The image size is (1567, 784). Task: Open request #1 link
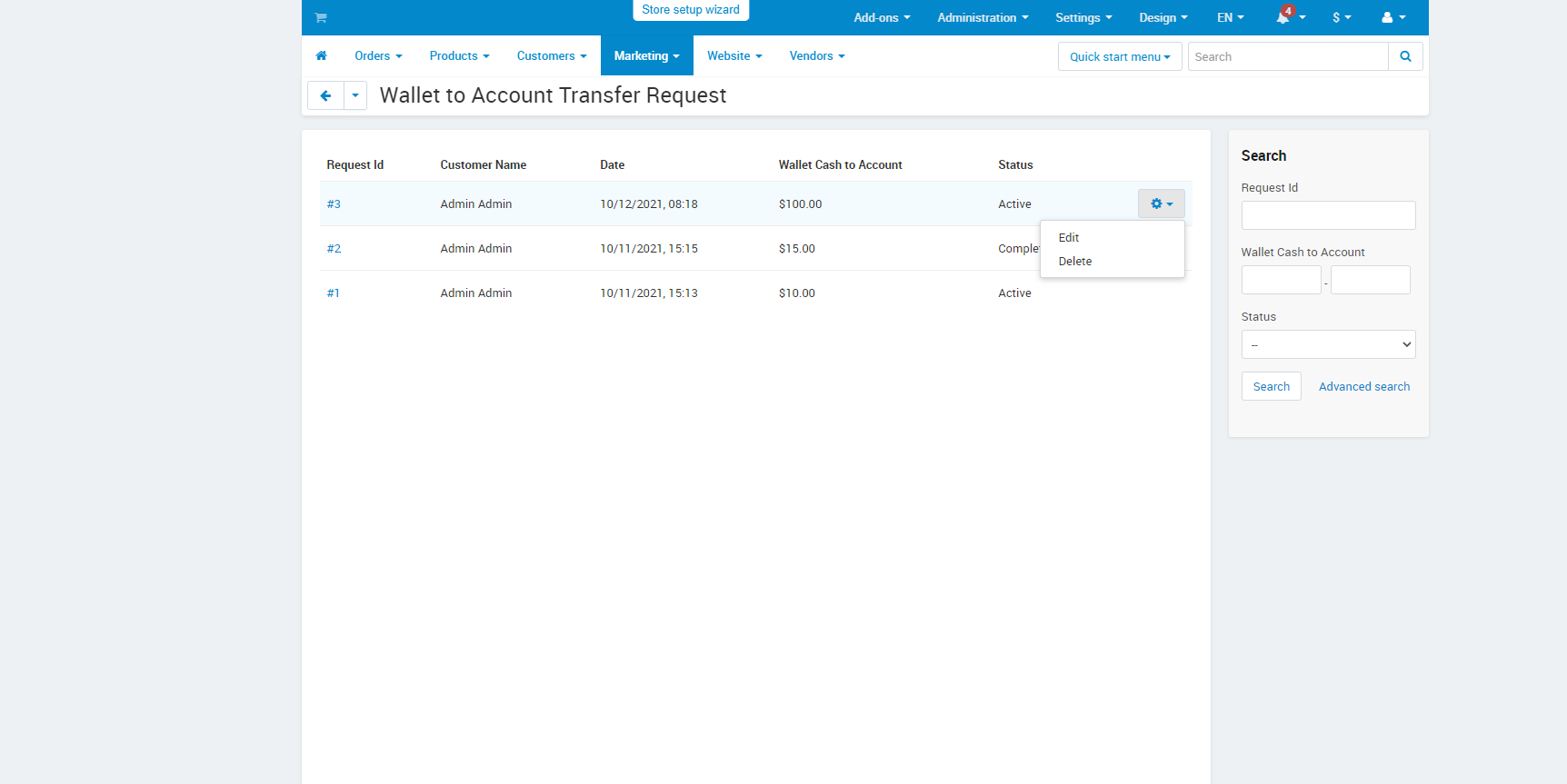[333, 293]
